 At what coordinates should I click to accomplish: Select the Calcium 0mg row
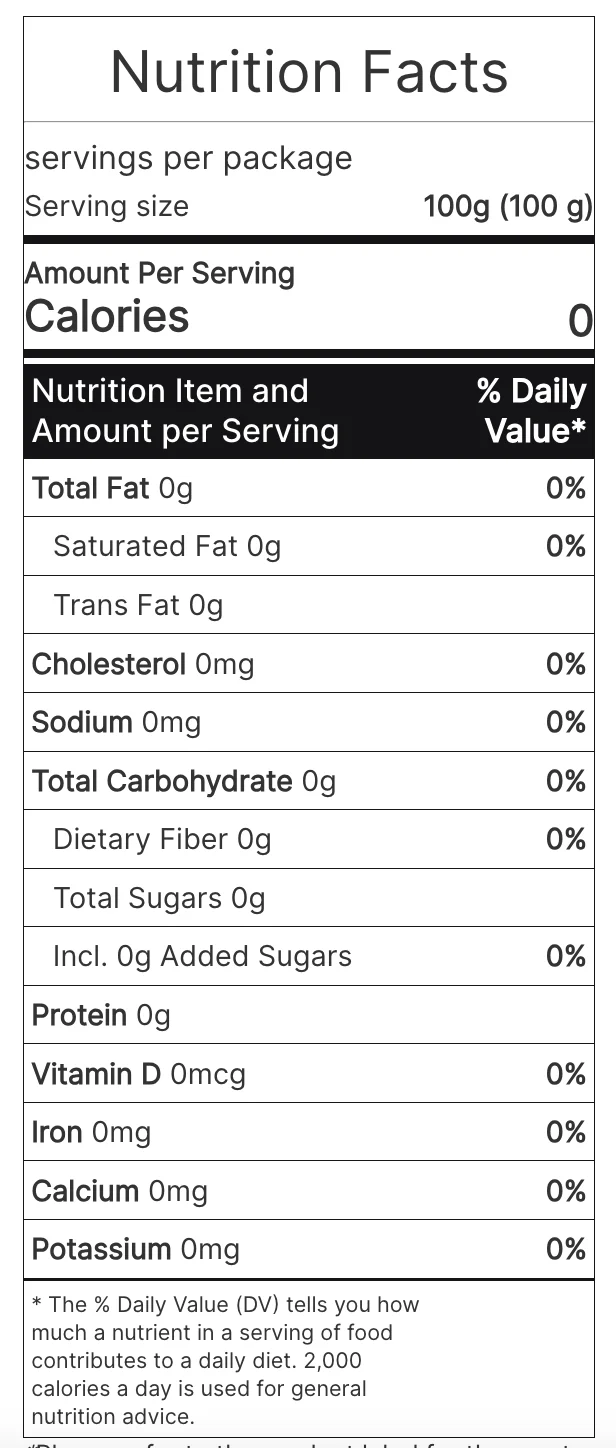(x=309, y=1191)
